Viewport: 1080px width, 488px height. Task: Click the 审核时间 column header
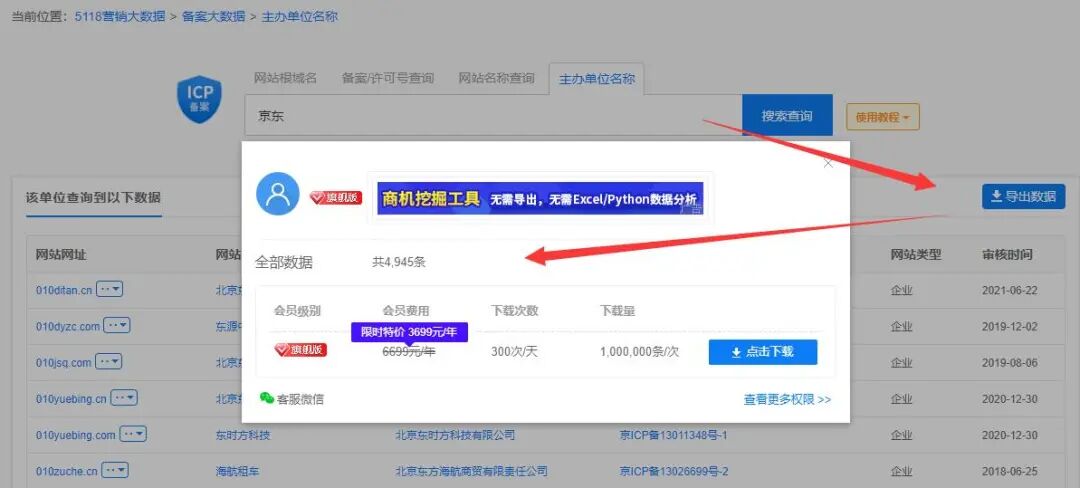point(1008,255)
